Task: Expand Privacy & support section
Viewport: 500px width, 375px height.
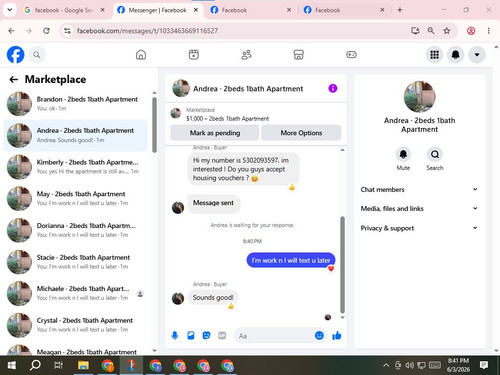Action: (x=419, y=228)
